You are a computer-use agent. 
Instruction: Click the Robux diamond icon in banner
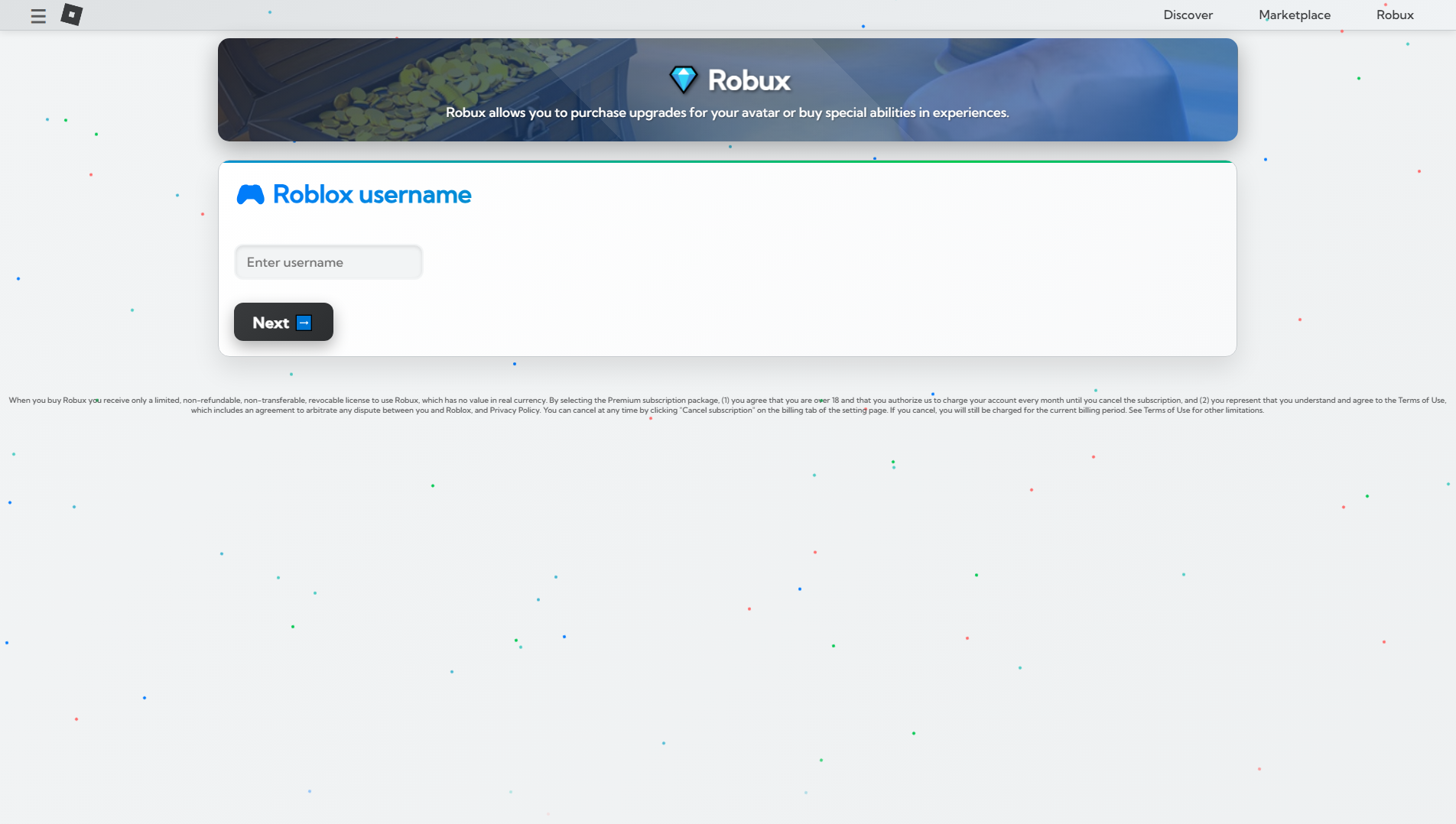tap(683, 79)
